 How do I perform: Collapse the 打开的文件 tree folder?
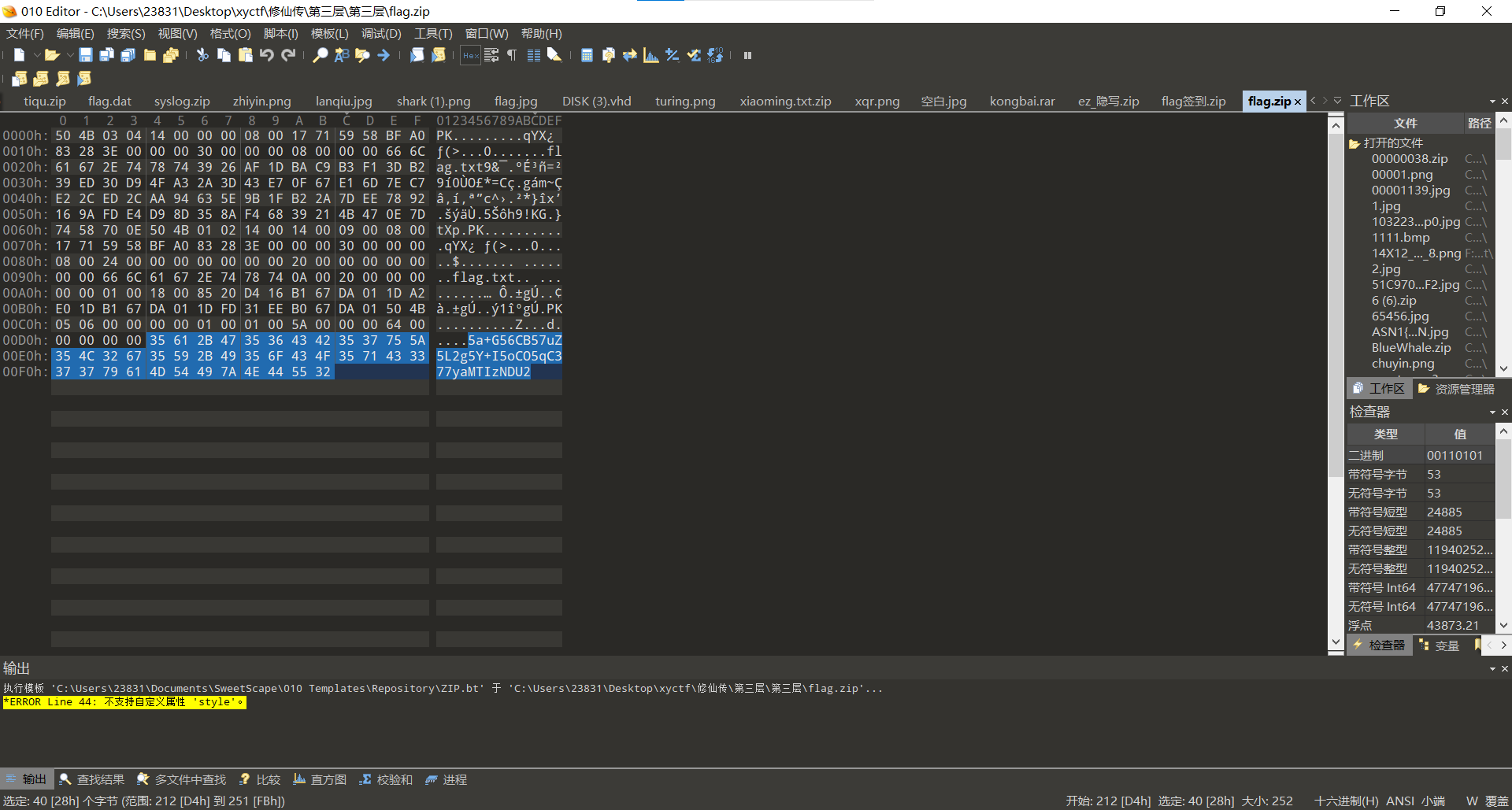[x=1354, y=143]
